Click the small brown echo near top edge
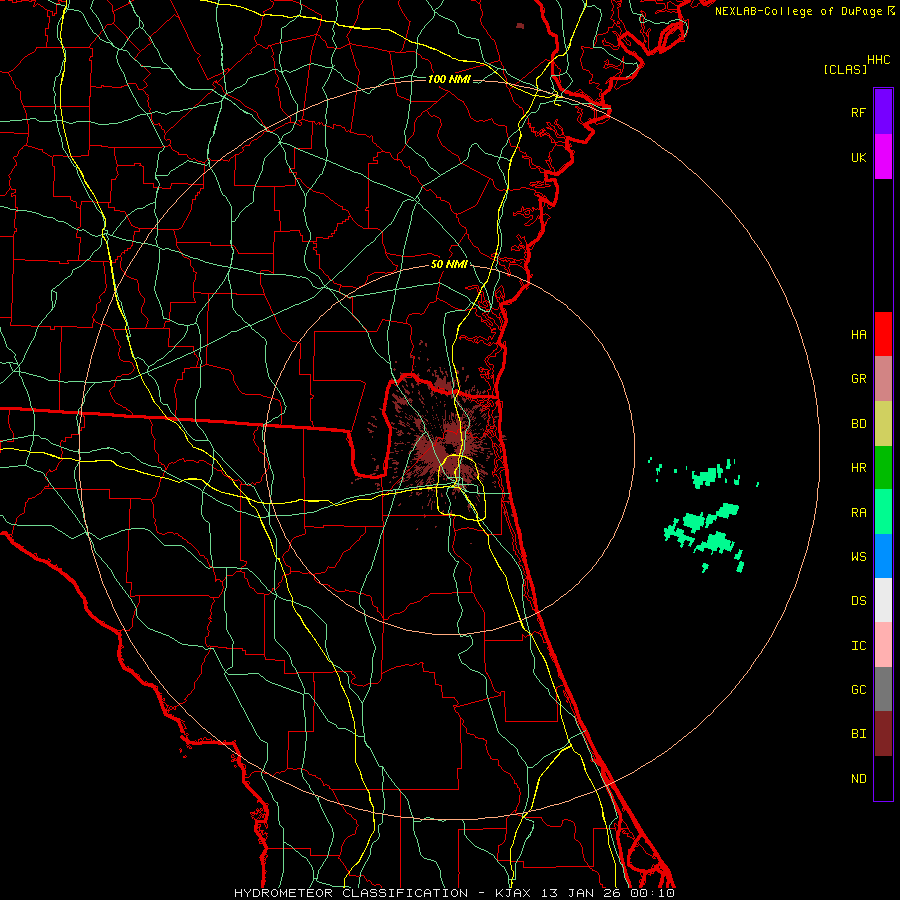The image size is (900, 900). point(520,26)
